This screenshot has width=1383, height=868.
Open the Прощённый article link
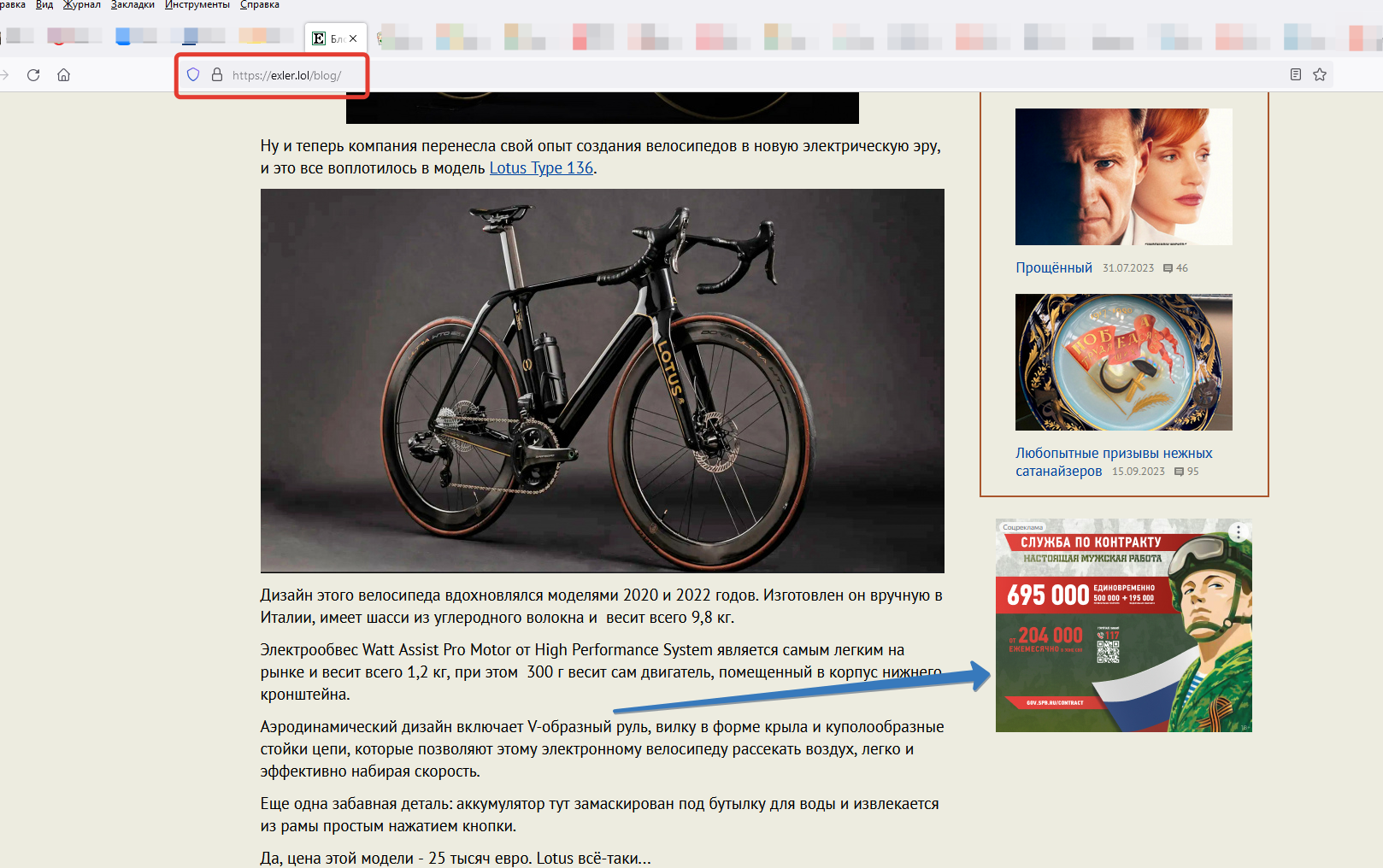(1053, 267)
